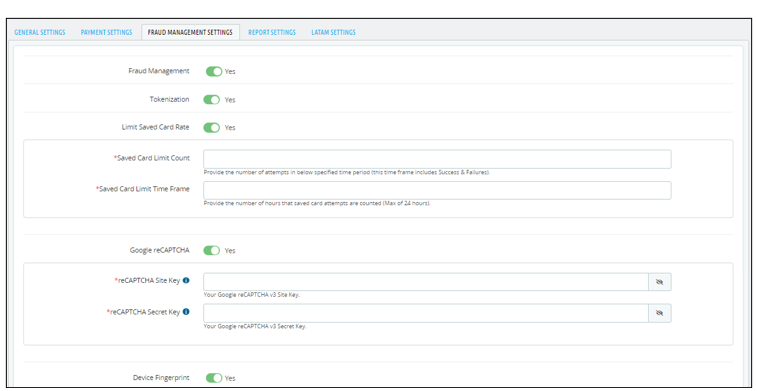Screen dimensions: 757x391
Task: Click the 'Google reCAPTCHA' label
Action: [x=160, y=250]
